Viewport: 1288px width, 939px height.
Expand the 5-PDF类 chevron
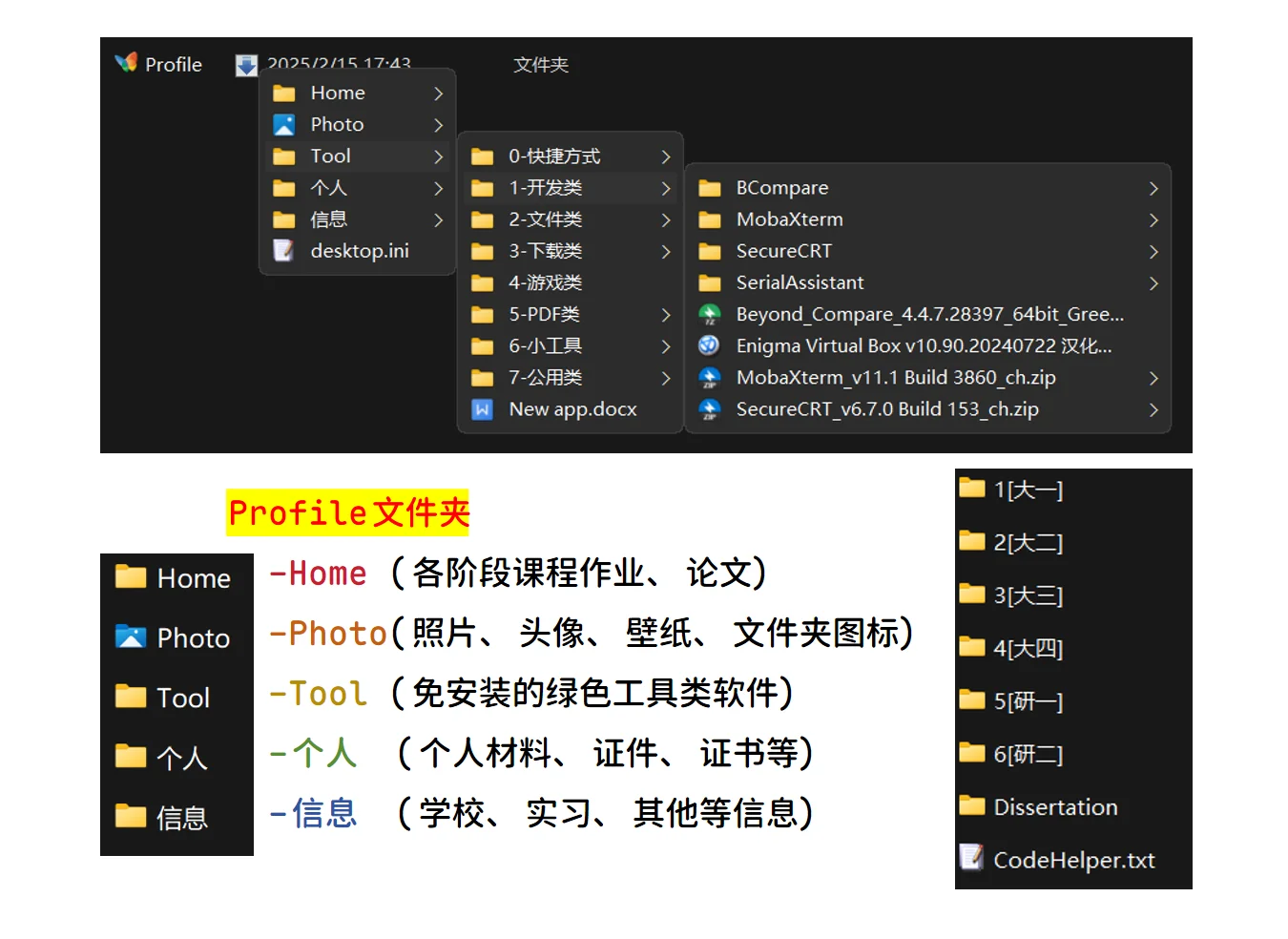pos(666,314)
